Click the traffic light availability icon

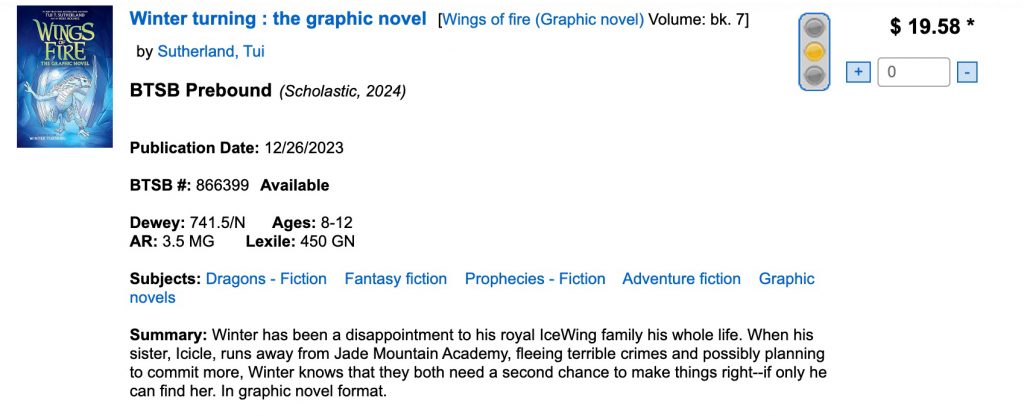(x=816, y=52)
